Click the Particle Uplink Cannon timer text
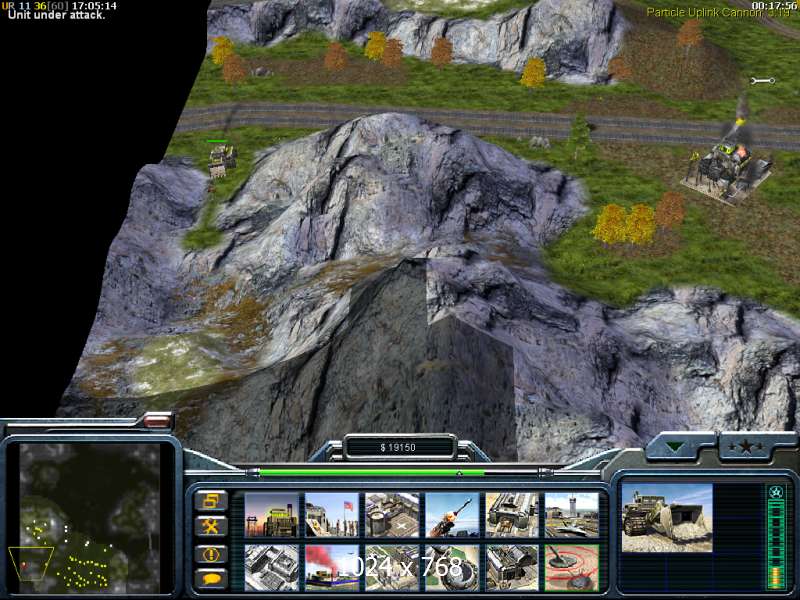The width and height of the screenshot is (800, 600). (718, 13)
